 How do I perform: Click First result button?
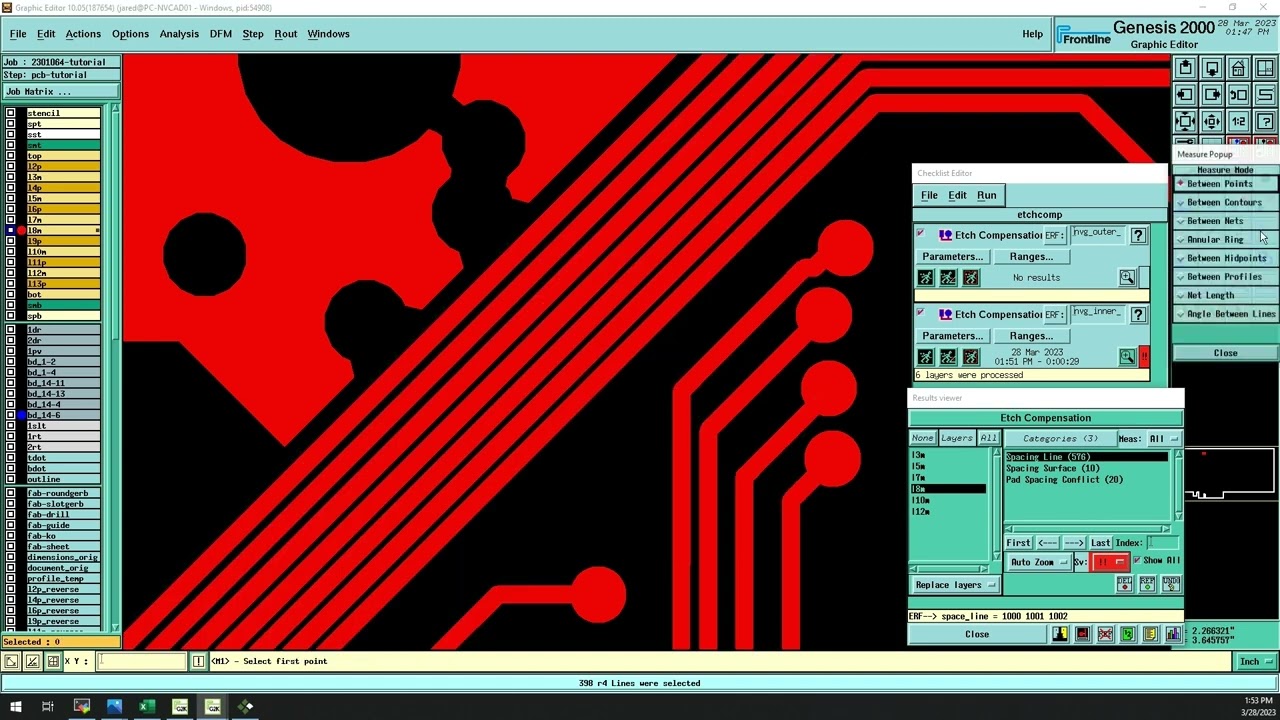click(1018, 543)
